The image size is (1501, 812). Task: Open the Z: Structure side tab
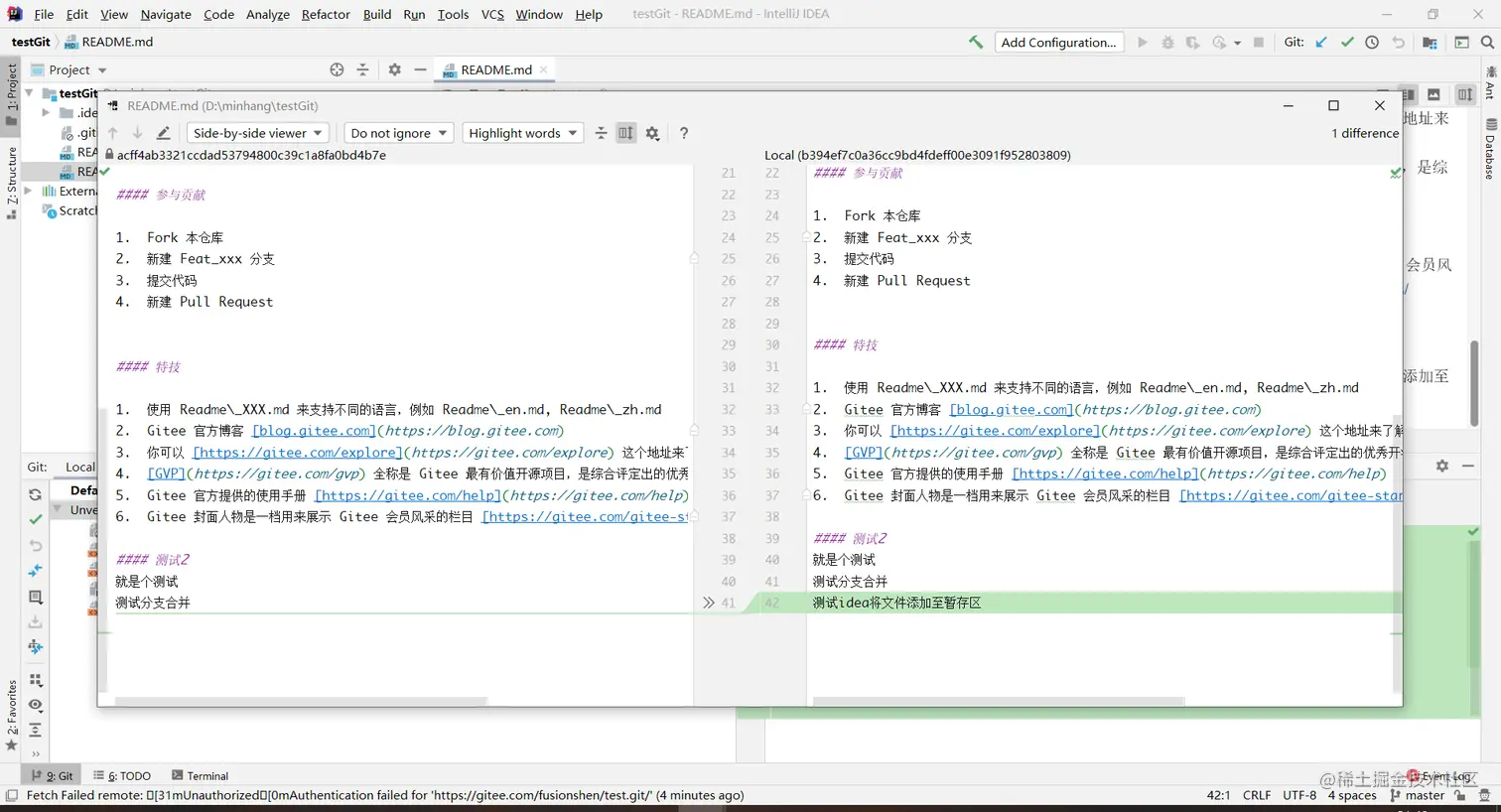[x=11, y=183]
